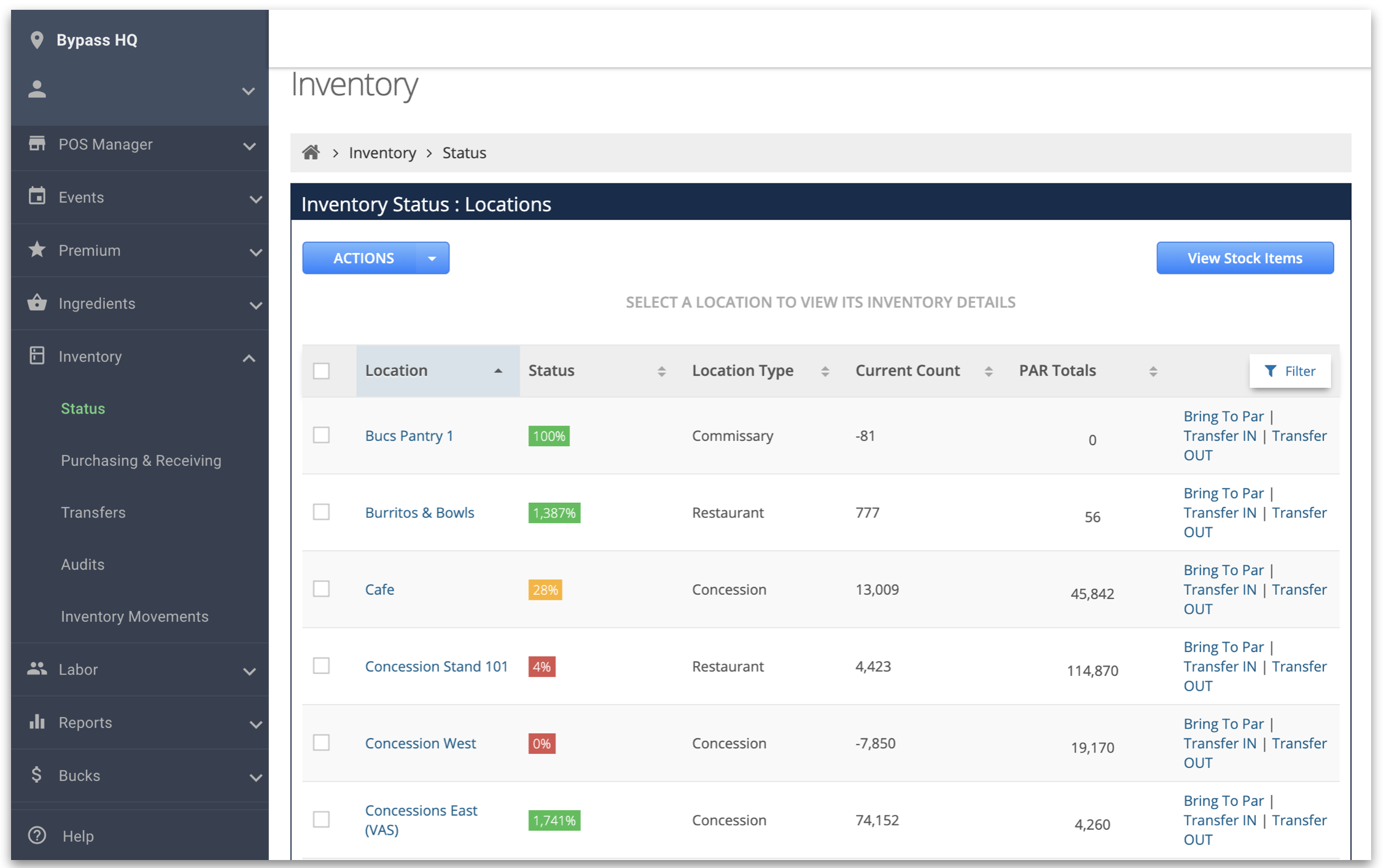Click Bring To Par for Bucs Pantry 1
The height and width of the screenshot is (868, 1384).
click(1223, 416)
